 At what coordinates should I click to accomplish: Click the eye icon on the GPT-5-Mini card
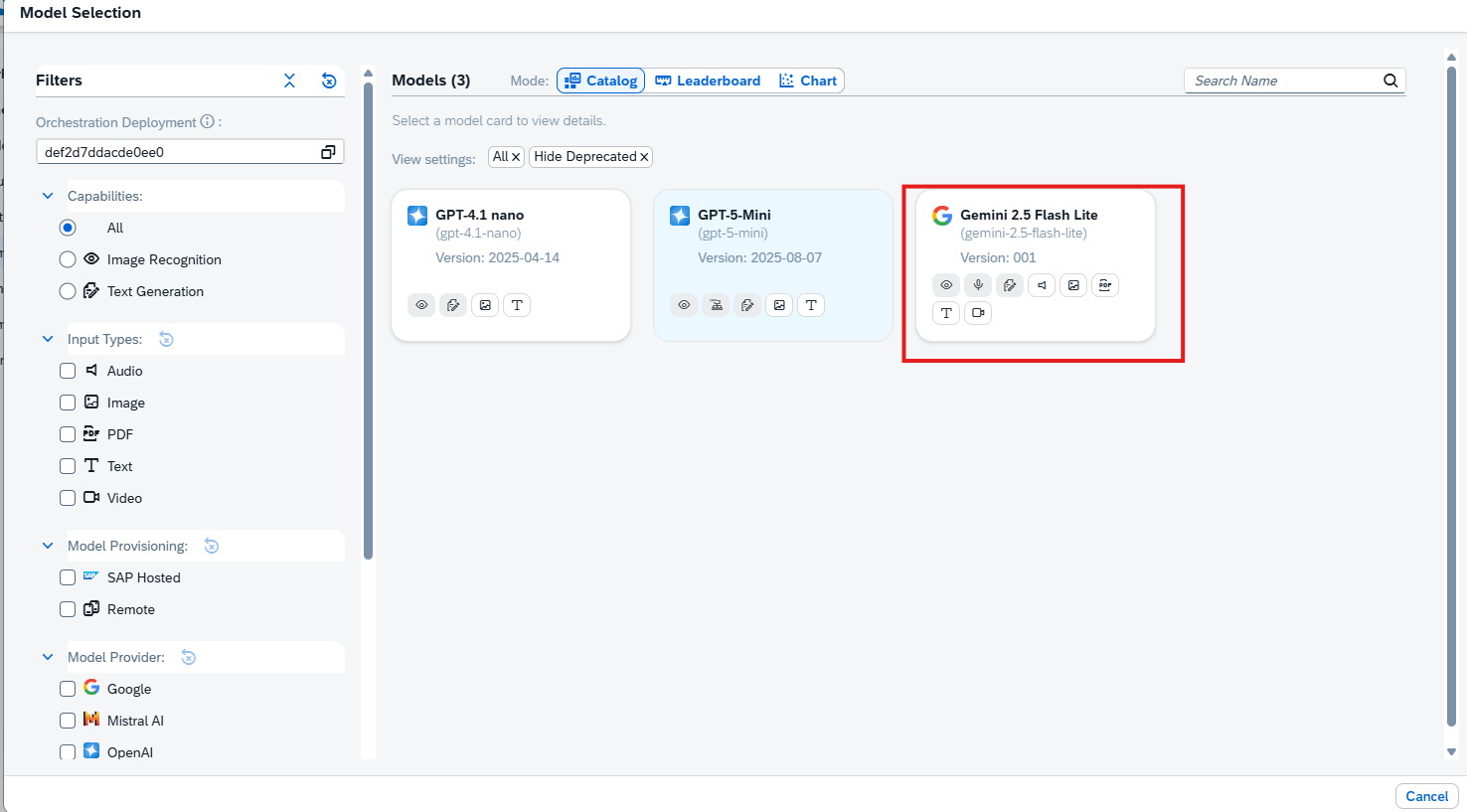[x=684, y=305]
